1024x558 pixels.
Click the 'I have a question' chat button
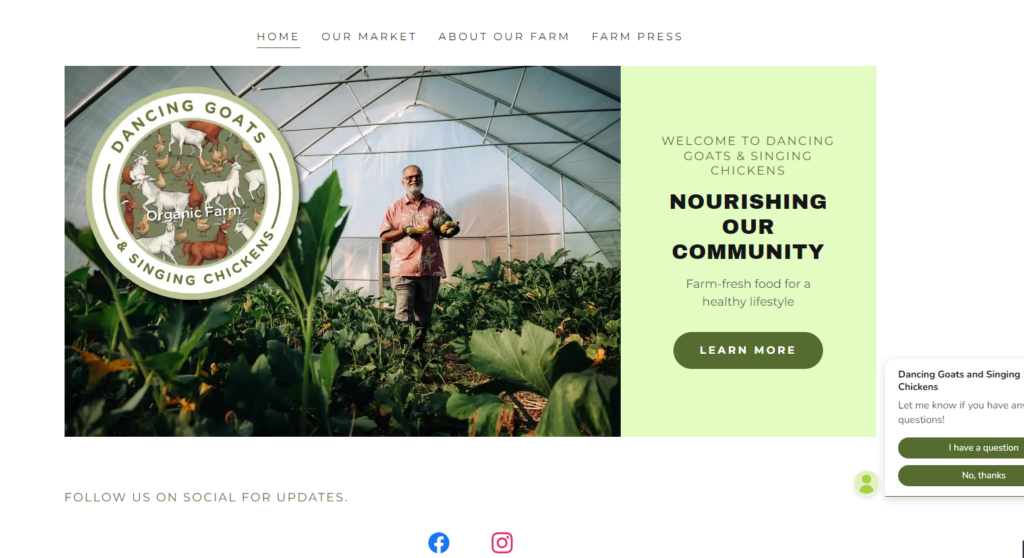pyautogui.click(x=961, y=448)
